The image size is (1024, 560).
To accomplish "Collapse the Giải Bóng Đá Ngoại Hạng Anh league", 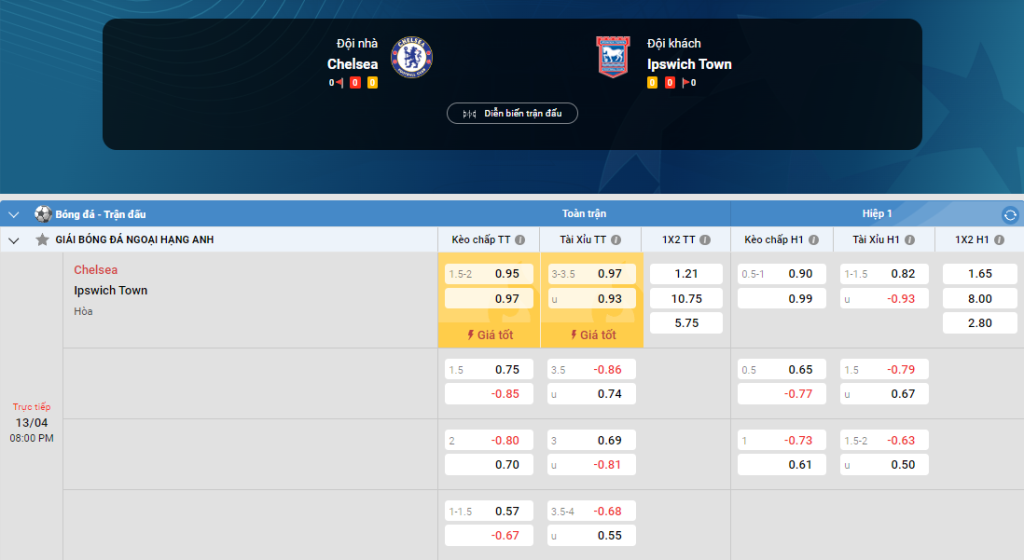I will click(13, 240).
